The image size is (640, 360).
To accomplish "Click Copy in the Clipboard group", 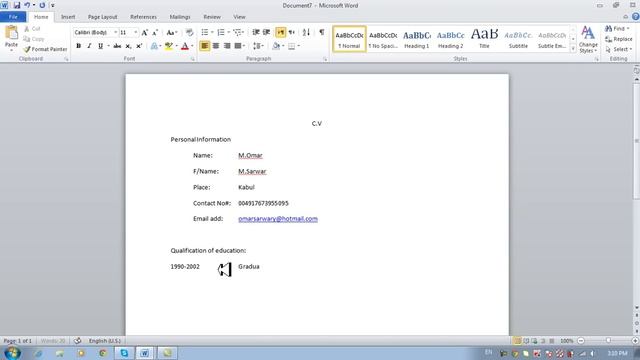I will pos(33,39).
